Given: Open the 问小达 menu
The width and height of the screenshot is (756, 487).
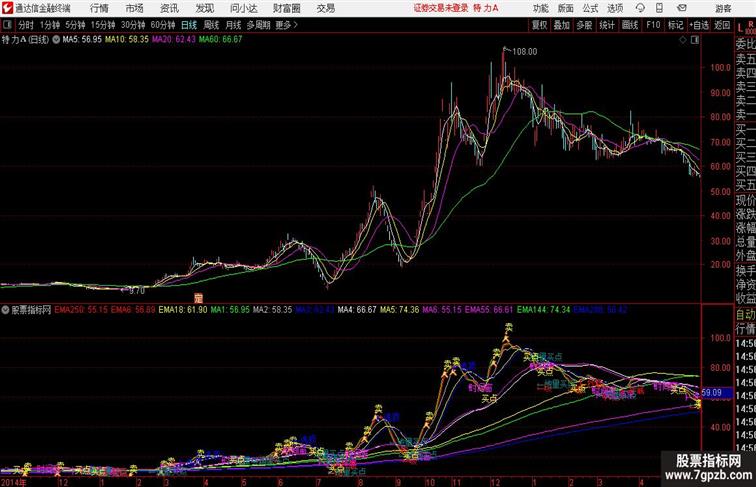Looking at the screenshot, I should 243,8.
